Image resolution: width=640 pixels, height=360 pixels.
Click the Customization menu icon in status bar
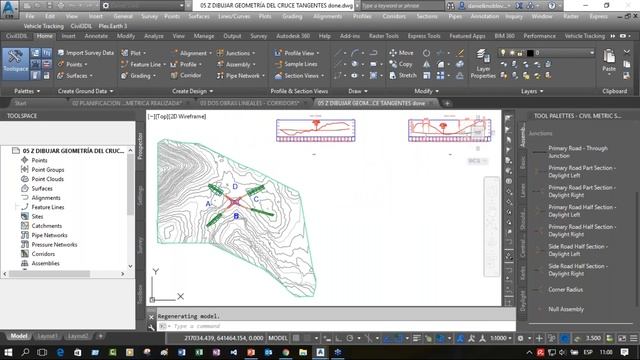click(633, 338)
